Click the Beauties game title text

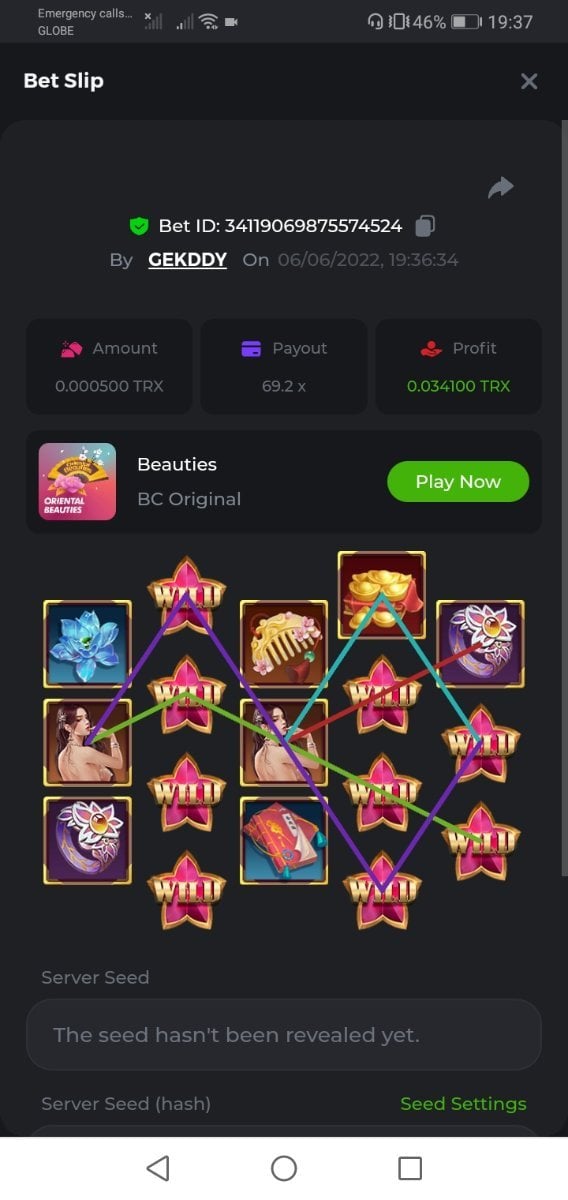177,464
